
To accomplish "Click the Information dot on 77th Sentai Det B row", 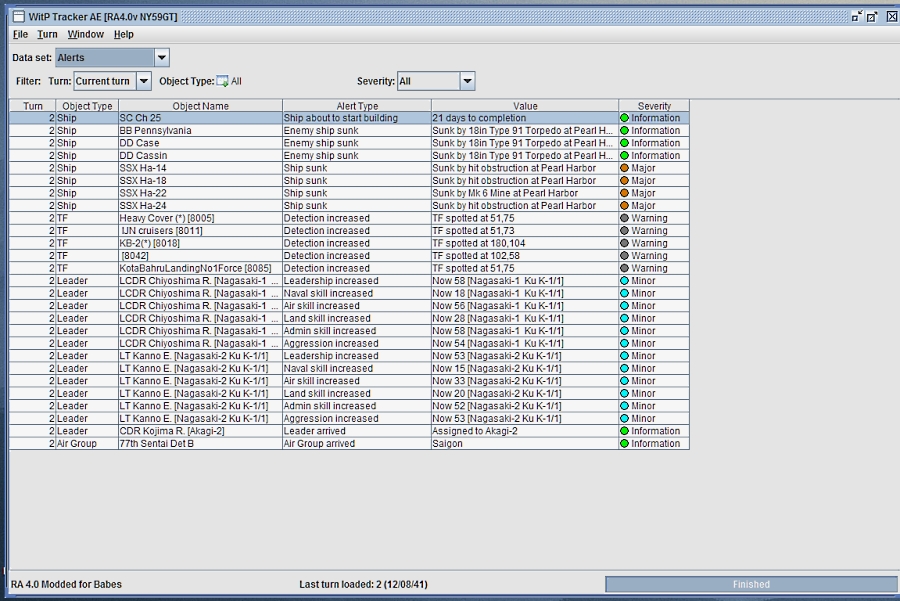I will coord(625,444).
